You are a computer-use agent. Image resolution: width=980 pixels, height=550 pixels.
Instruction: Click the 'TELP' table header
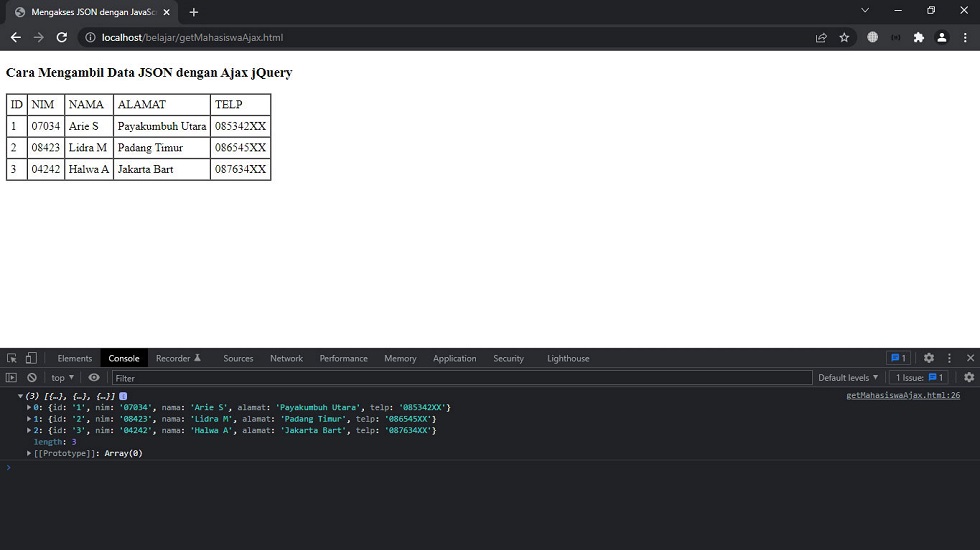click(241, 104)
